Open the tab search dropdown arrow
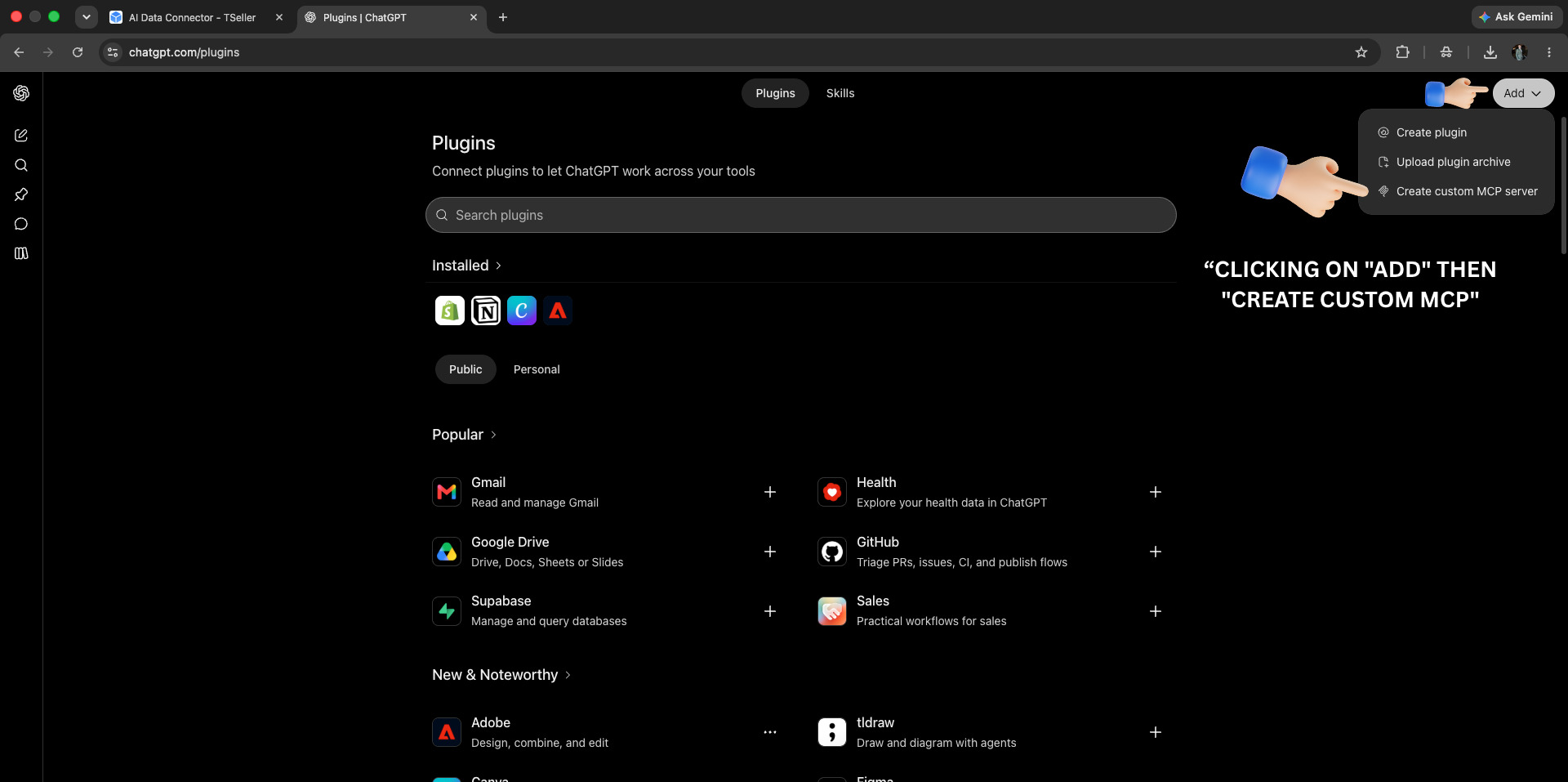Image resolution: width=1568 pixels, height=782 pixels. pos(86,17)
